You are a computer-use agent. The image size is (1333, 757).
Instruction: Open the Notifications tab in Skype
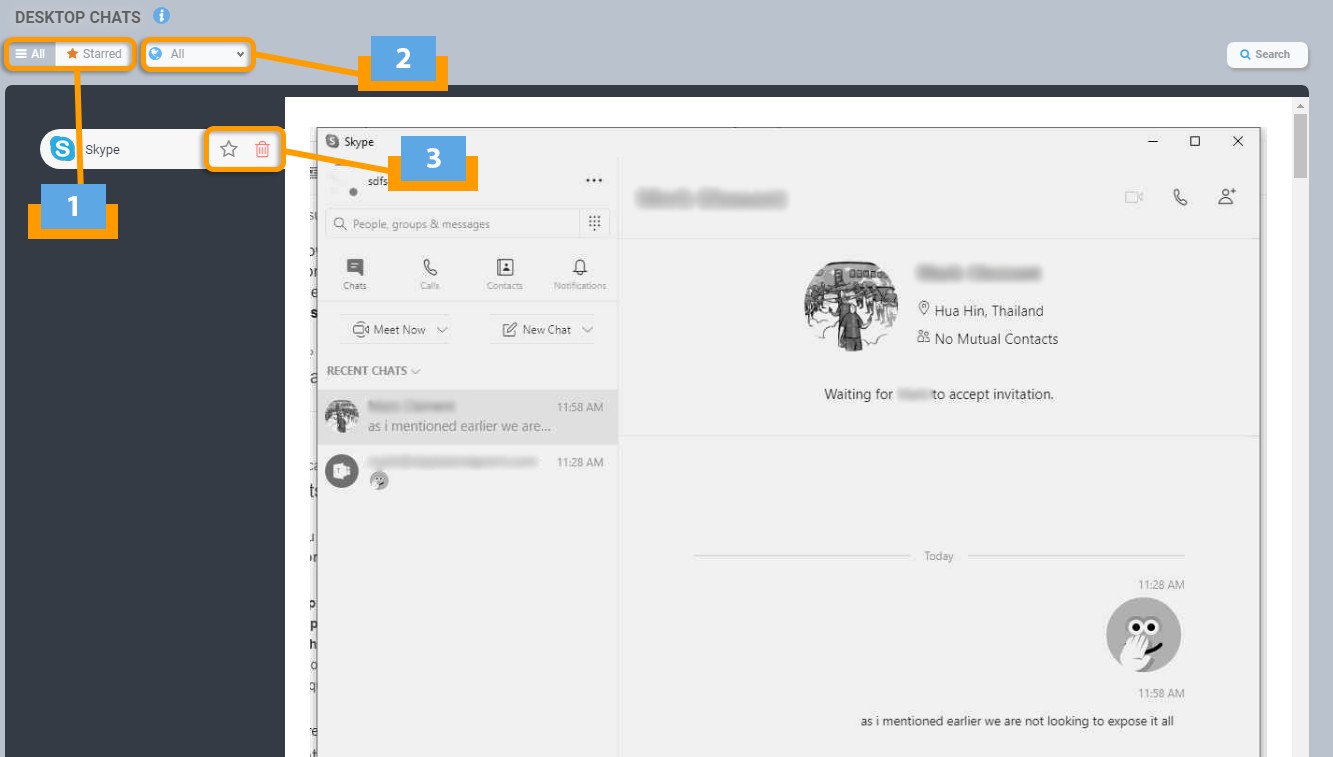click(580, 274)
